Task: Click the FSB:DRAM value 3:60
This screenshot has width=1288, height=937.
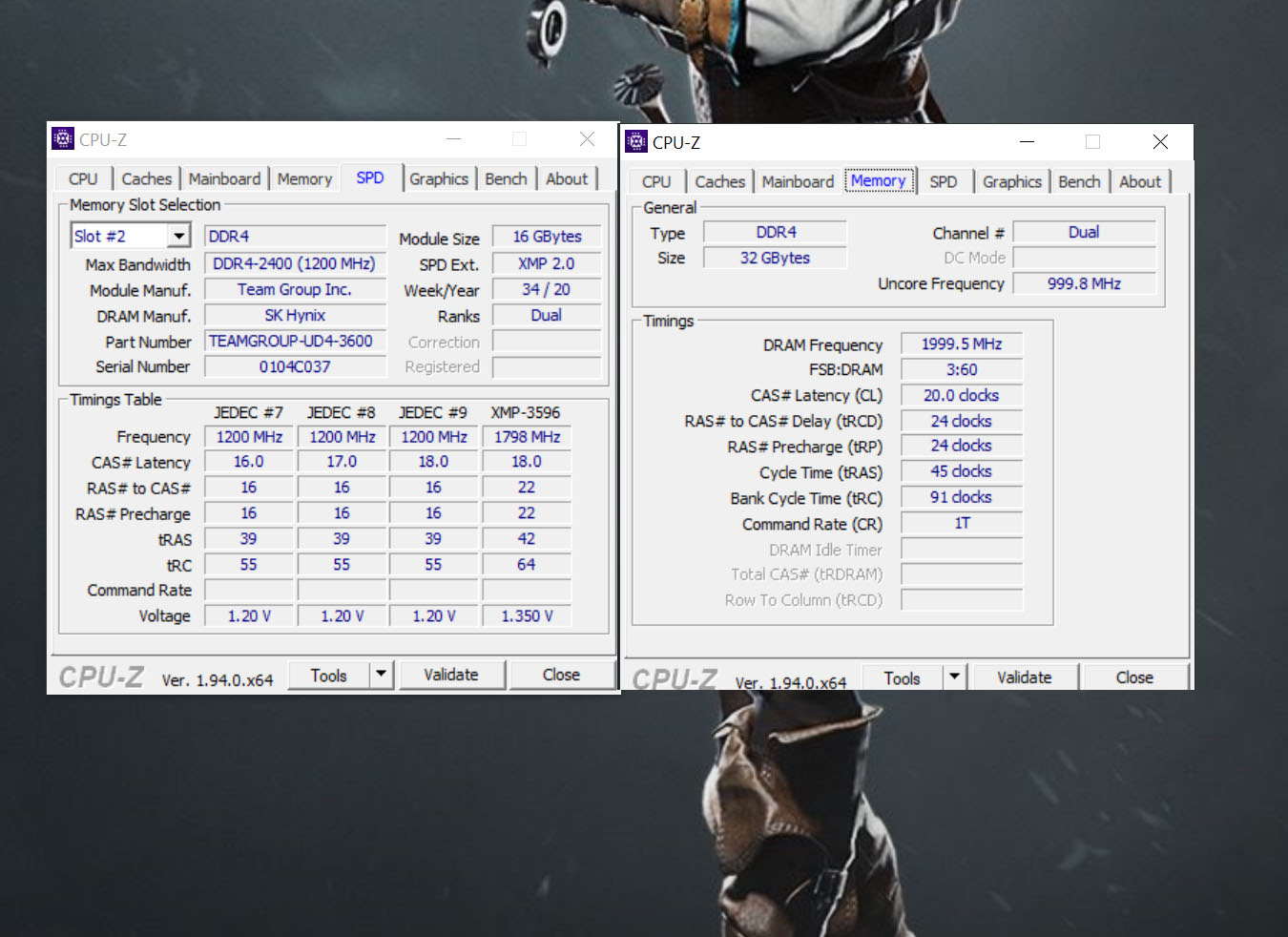Action: click(962, 369)
